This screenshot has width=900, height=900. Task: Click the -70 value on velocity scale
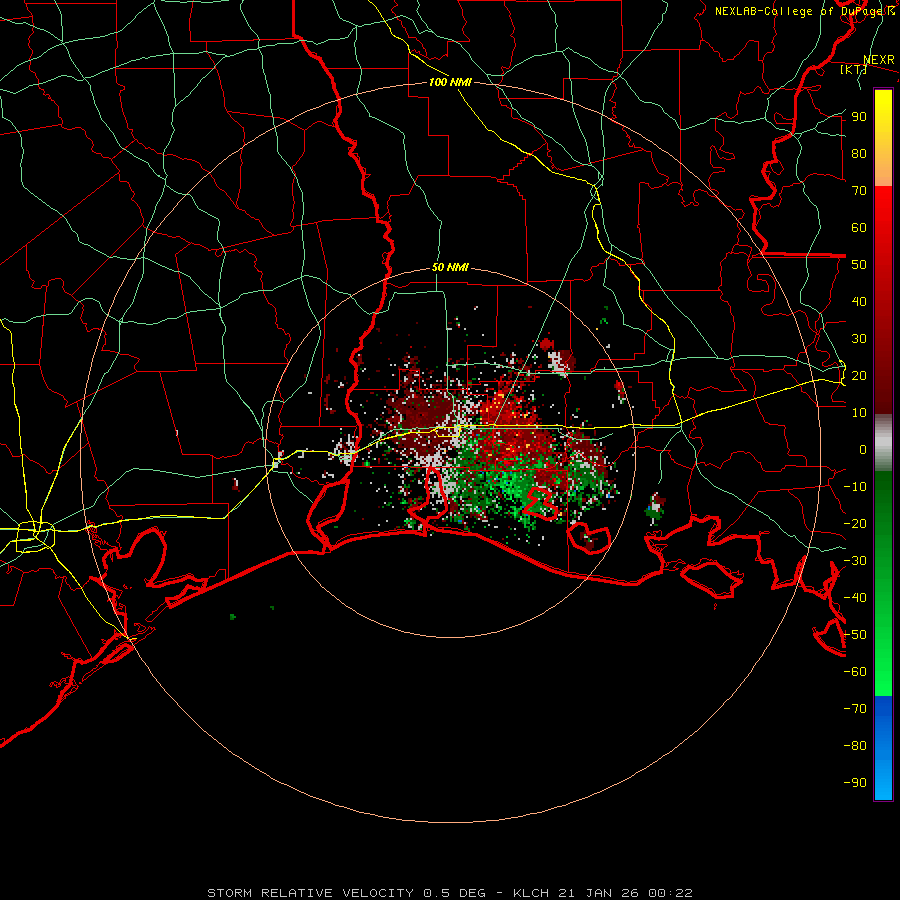coord(855,709)
